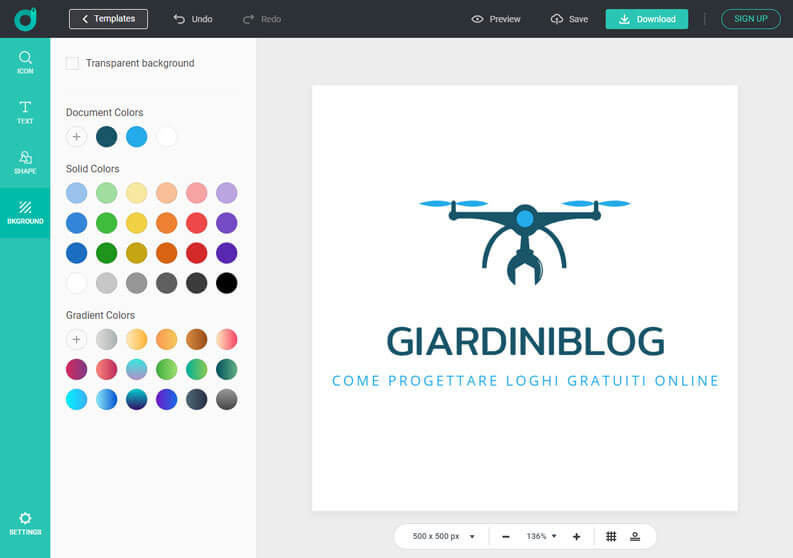Click the SIGN UP button
793x558 pixels.
[751, 19]
